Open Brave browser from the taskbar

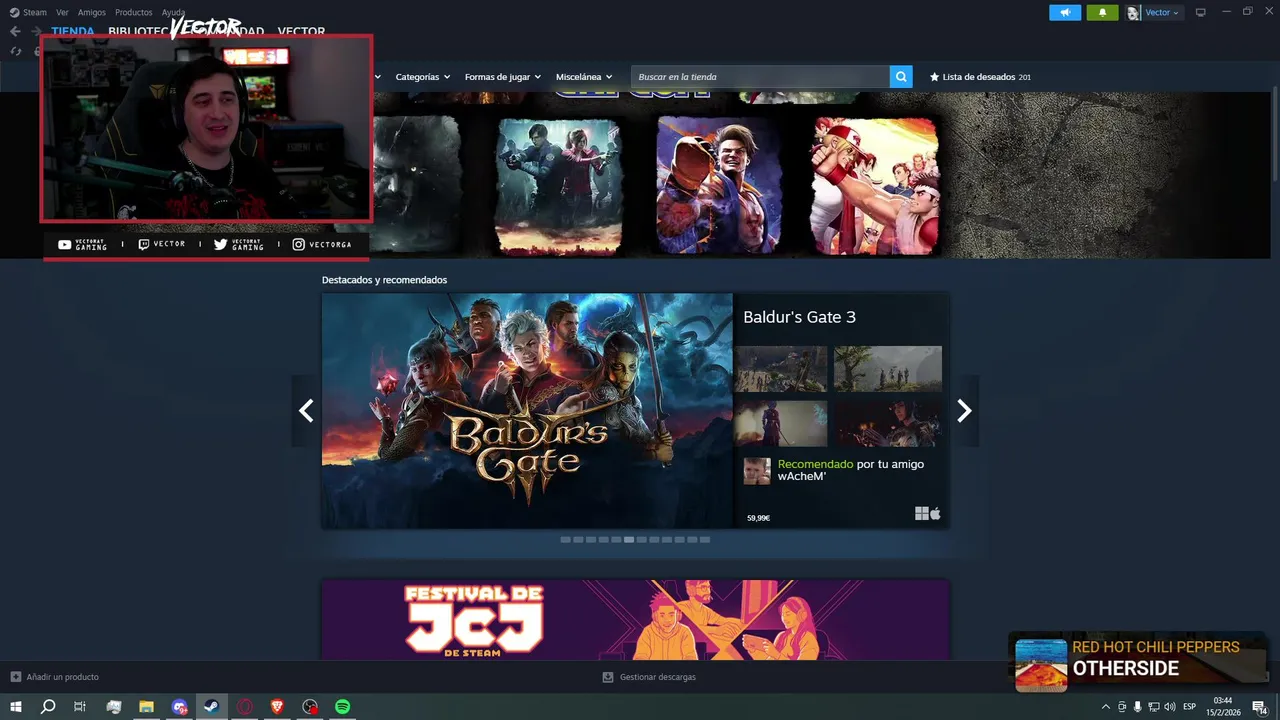point(277,707)
